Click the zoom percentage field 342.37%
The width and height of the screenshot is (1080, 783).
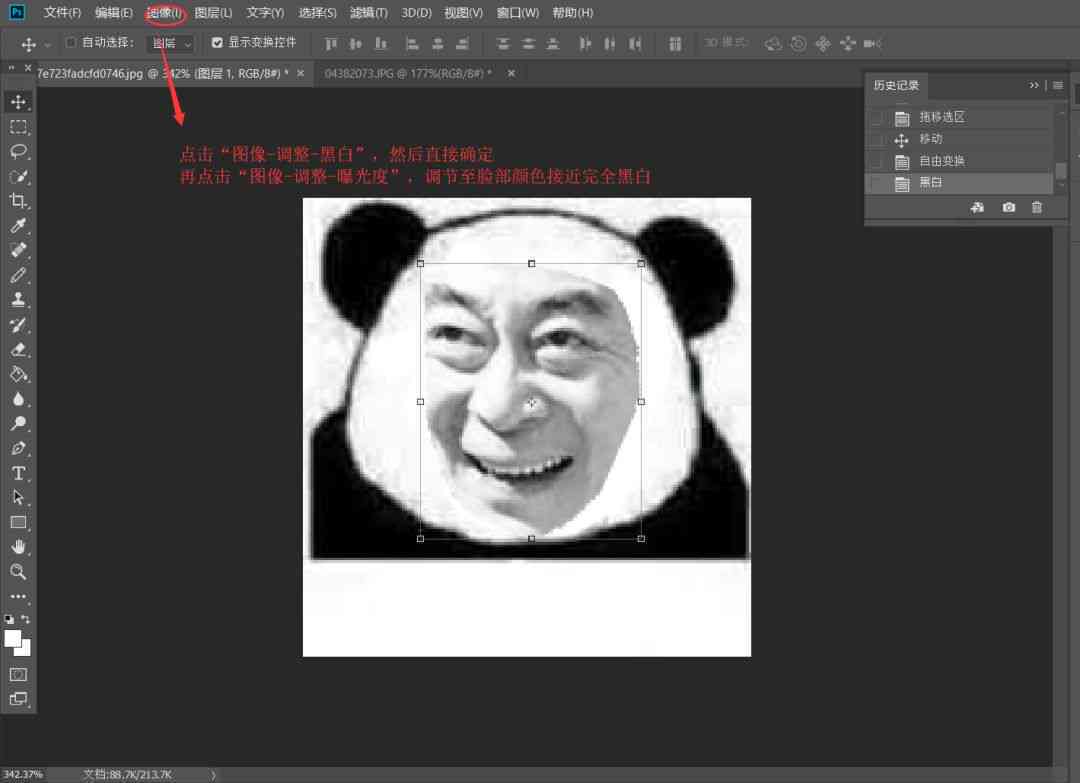(x=23, y=775)
